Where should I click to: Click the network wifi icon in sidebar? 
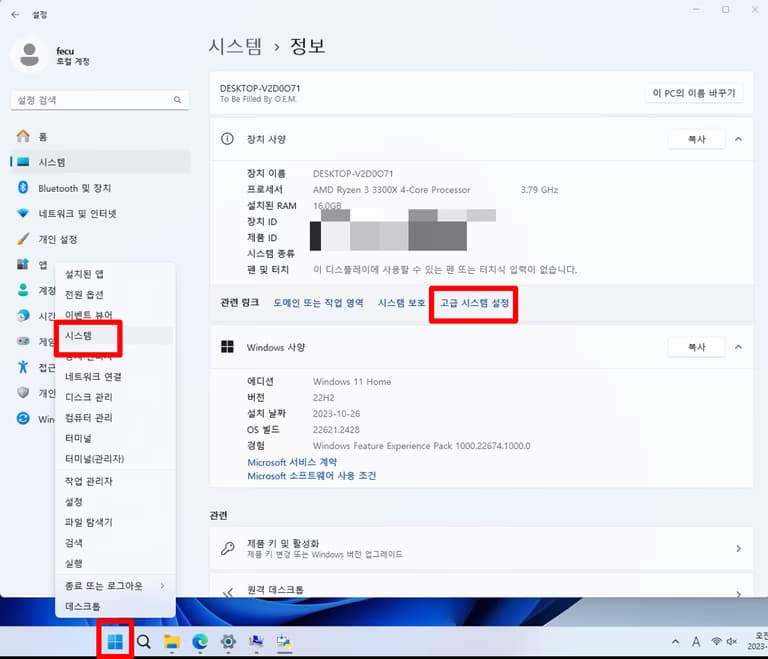23,213
